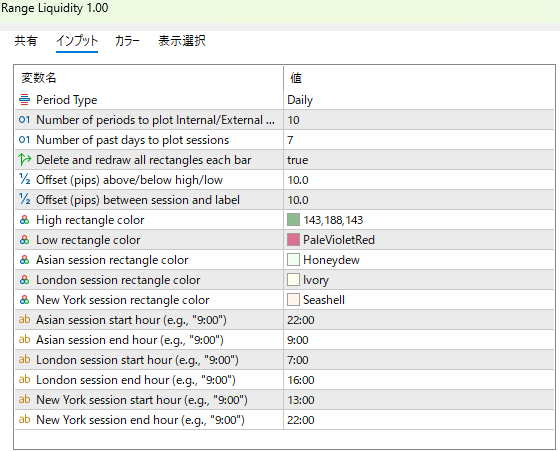This screenshot has height=451, width=560.
Task: Edit the Number of past days value 7
Action: click(x=419, y=140)
